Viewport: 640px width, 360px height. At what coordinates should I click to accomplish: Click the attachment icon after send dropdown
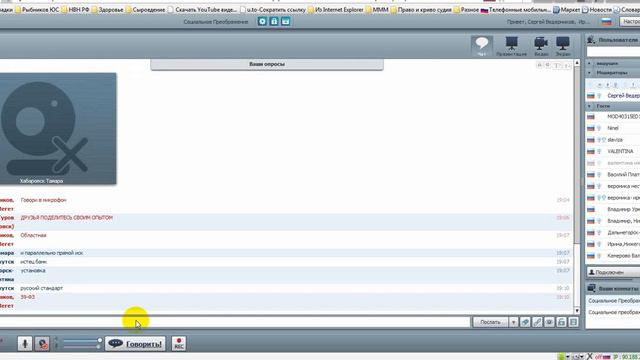coord(525,322)
